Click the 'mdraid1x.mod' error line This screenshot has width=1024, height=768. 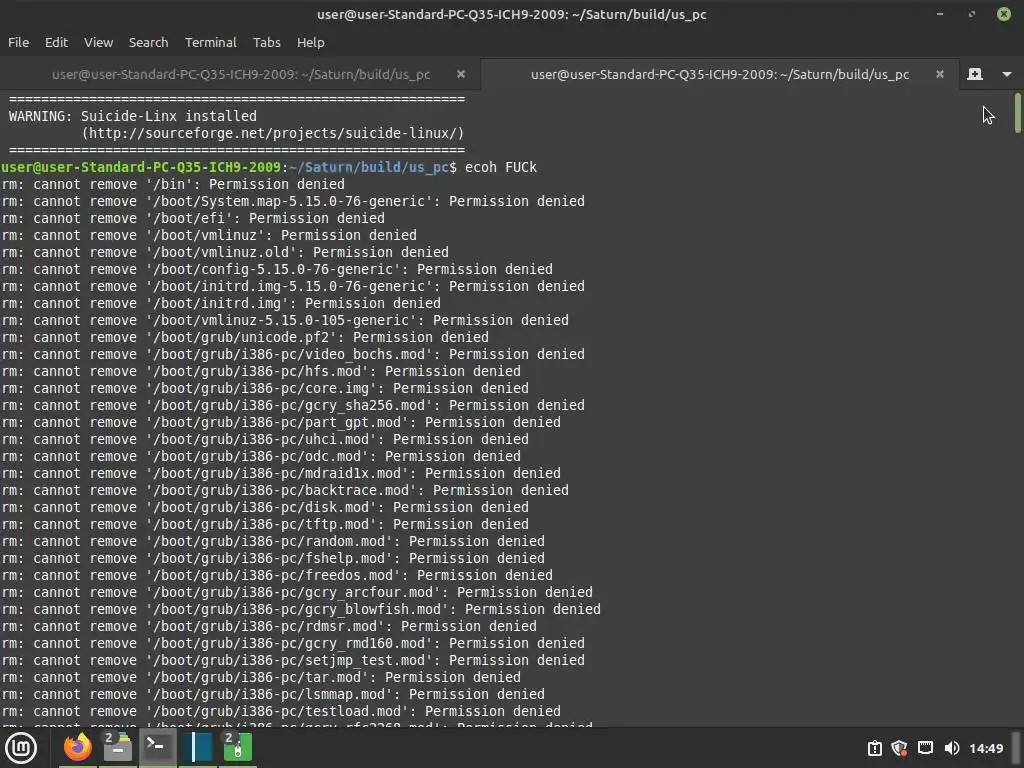pos(281,473)
